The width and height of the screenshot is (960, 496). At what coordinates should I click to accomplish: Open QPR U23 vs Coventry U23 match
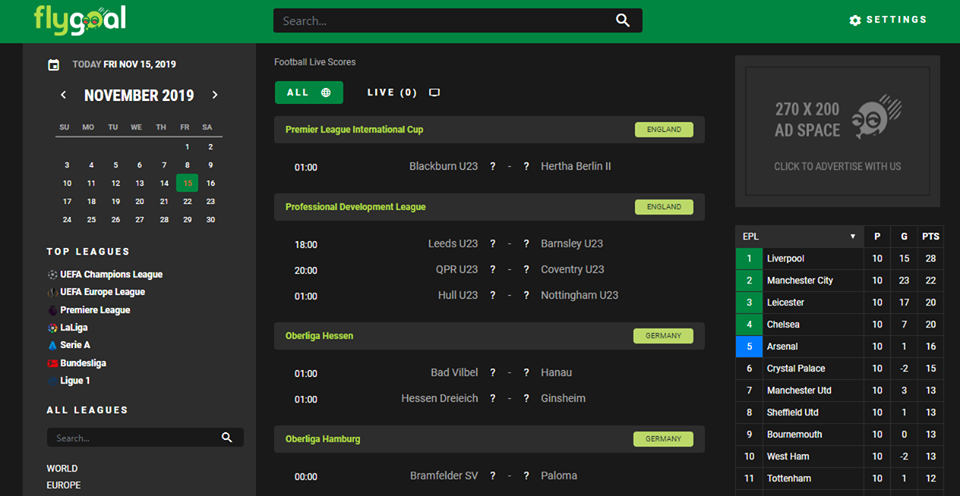click(489, 270)
